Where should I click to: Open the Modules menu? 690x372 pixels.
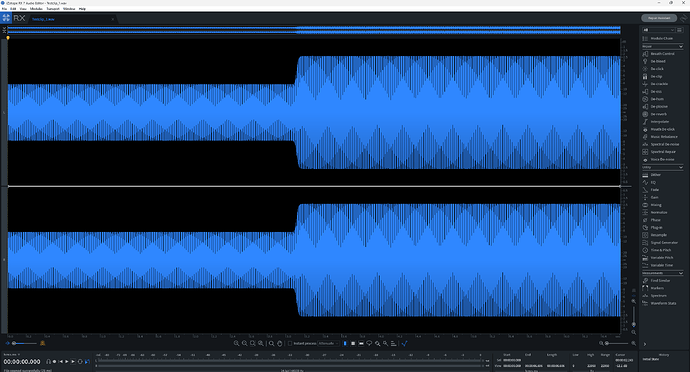36,9
